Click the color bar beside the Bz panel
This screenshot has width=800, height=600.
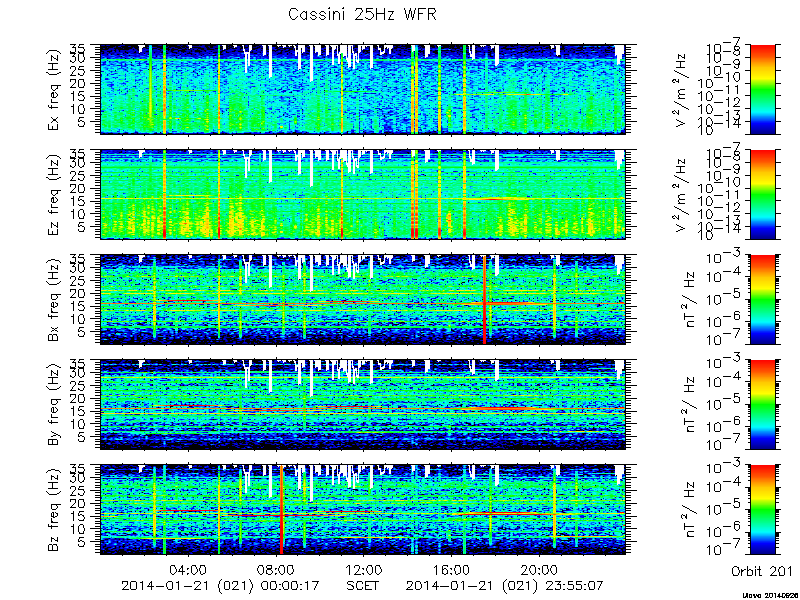click(762, 510)
